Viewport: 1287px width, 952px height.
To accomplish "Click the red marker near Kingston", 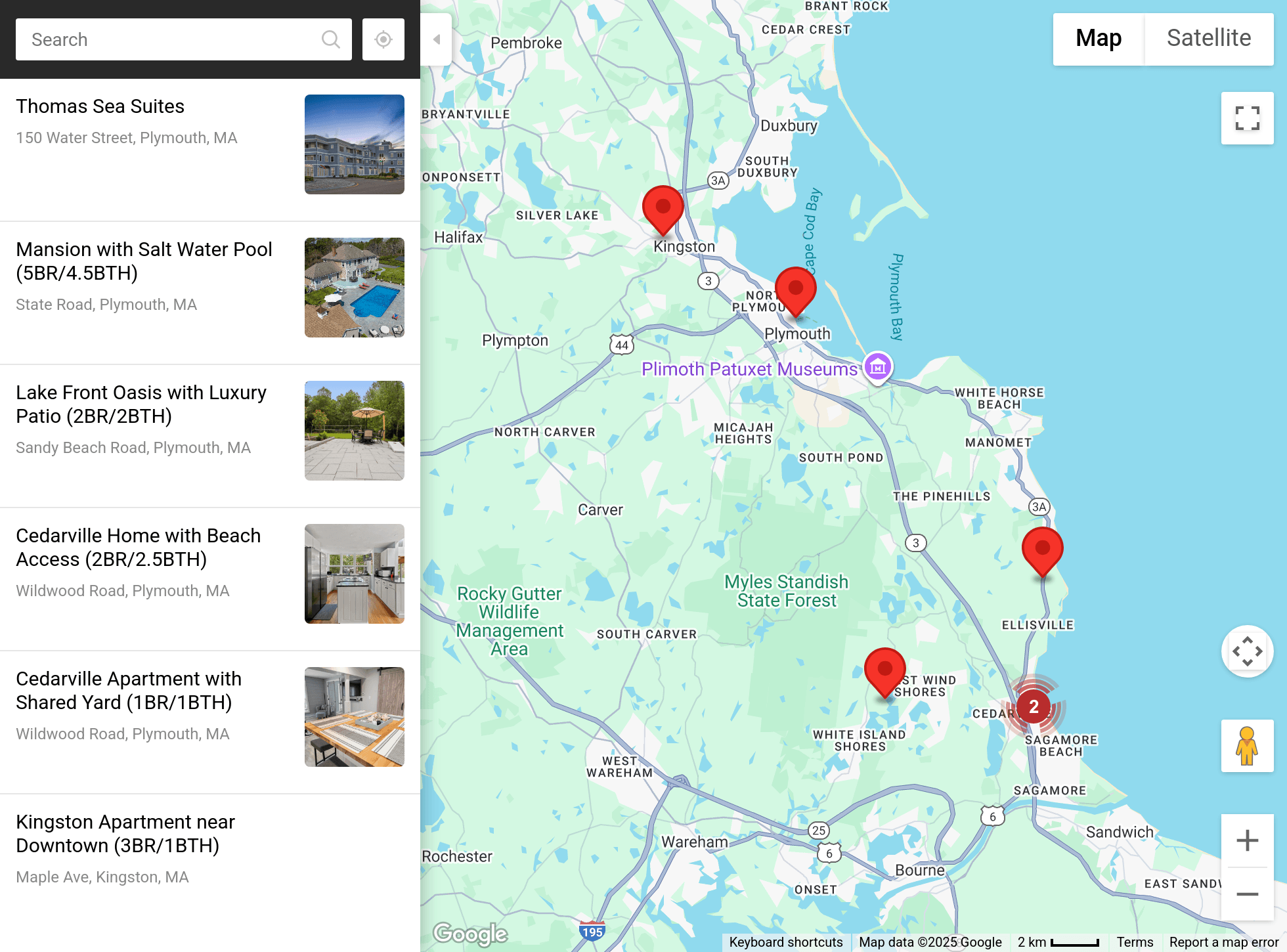I will (663, 210).
